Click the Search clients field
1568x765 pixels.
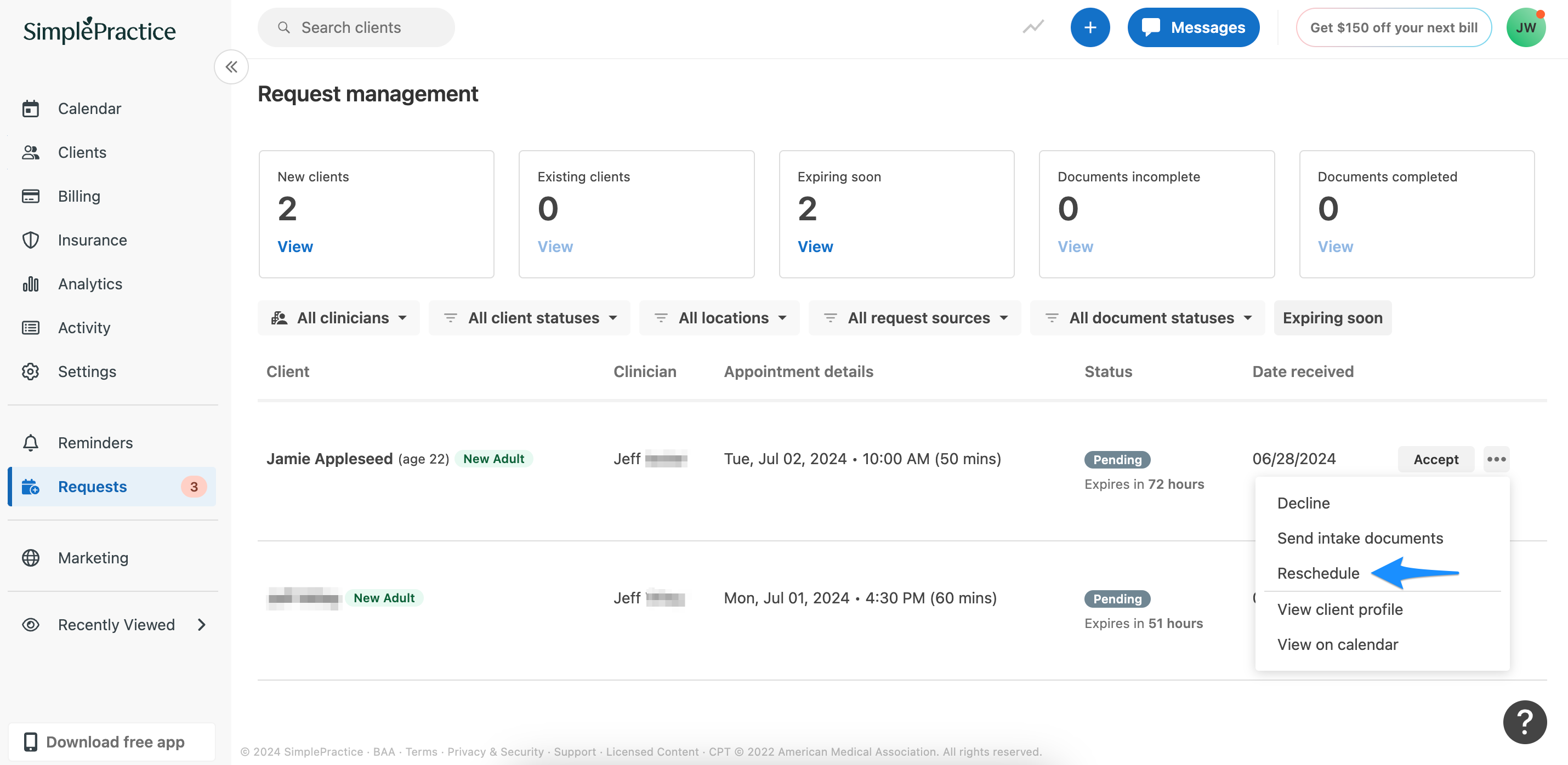(356, 27)
